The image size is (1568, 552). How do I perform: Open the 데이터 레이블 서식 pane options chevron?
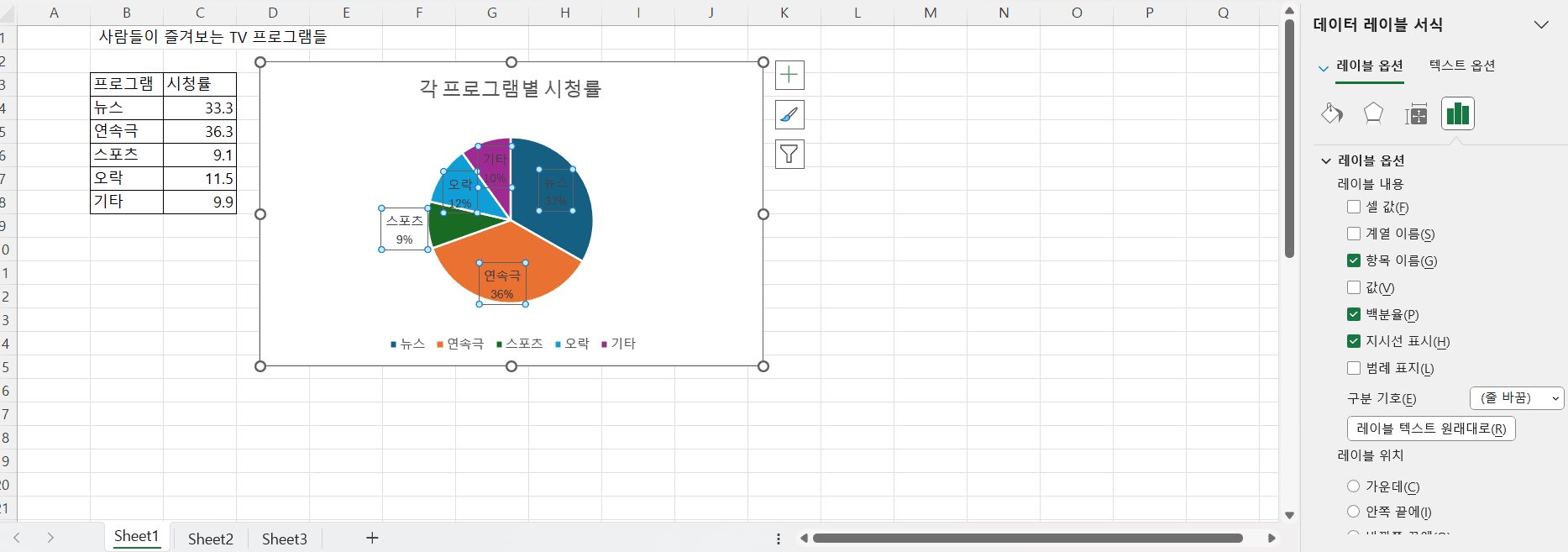click(x=1541, y=24)
